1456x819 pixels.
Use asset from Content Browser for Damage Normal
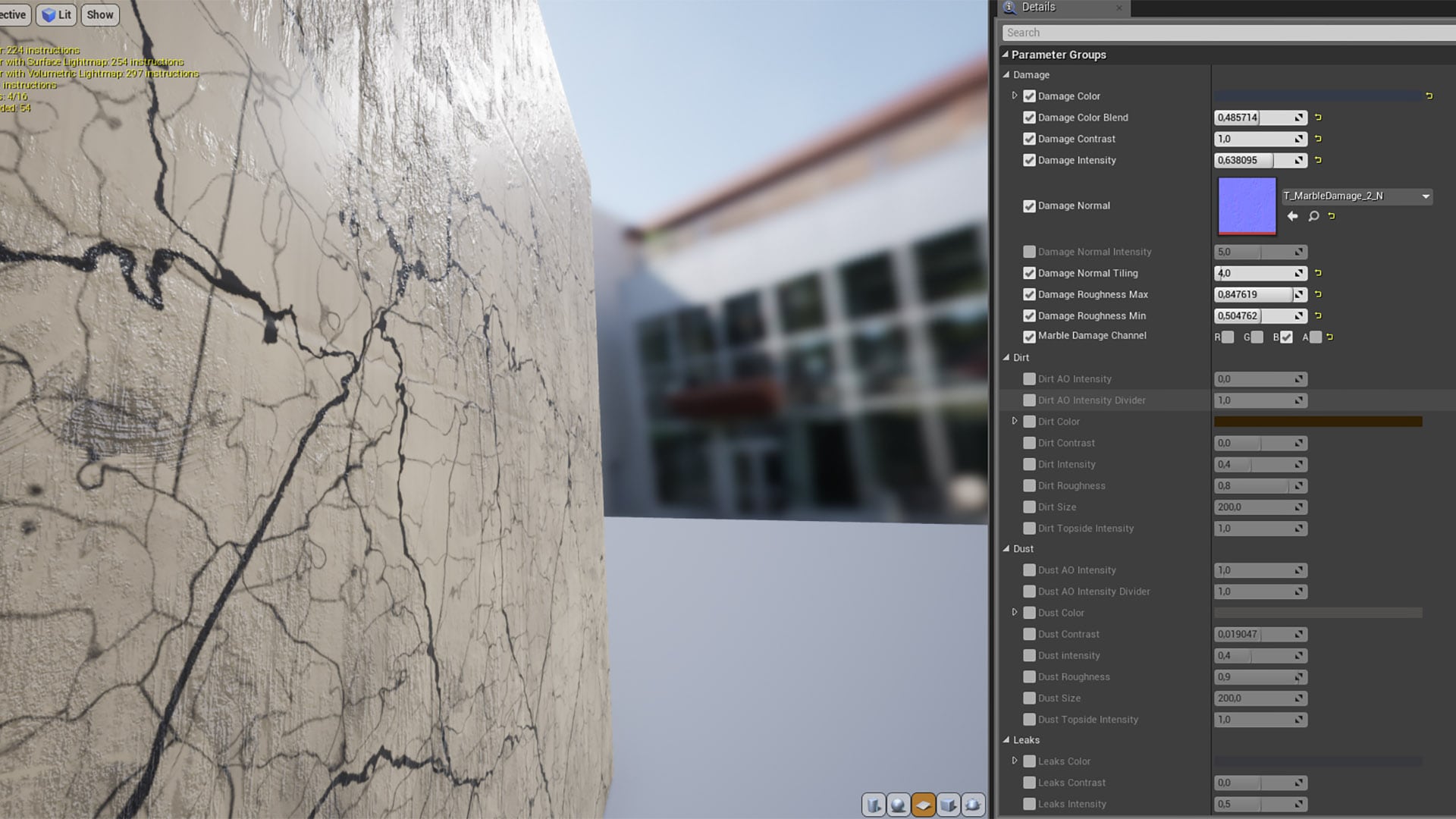(1292, 216)
